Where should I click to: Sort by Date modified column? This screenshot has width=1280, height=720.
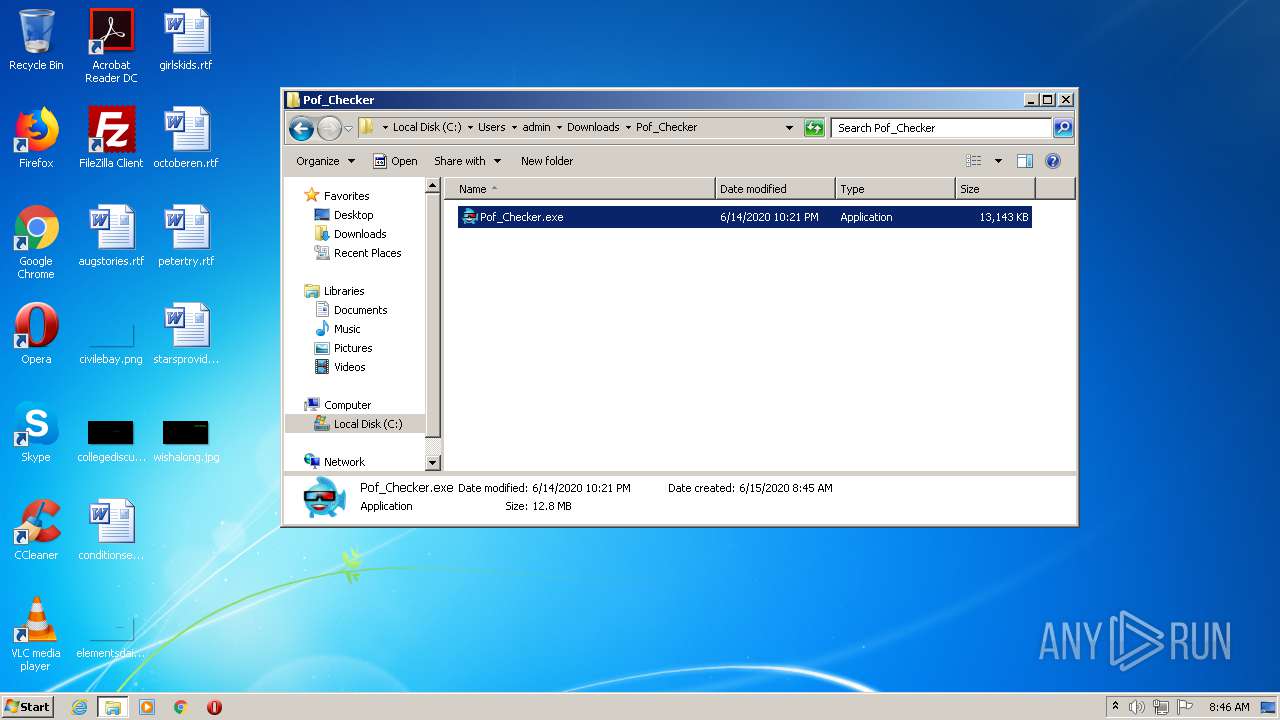pos(776,189)
